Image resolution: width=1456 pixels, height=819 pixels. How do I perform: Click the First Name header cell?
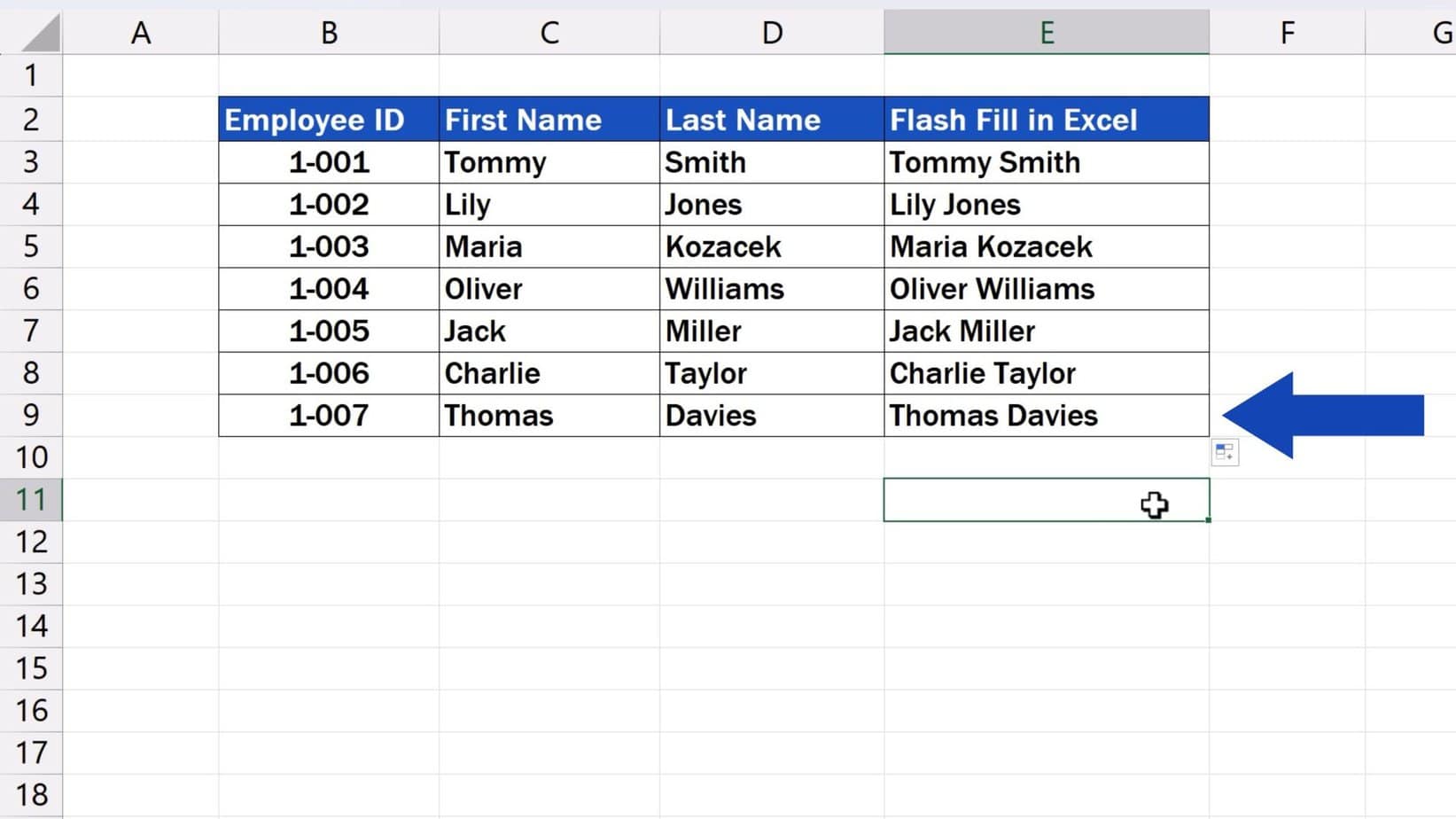549,120
